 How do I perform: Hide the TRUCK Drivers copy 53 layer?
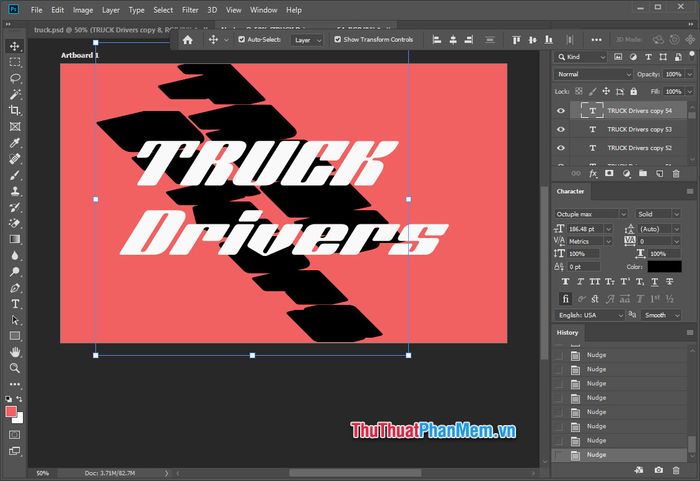[561, 130]
